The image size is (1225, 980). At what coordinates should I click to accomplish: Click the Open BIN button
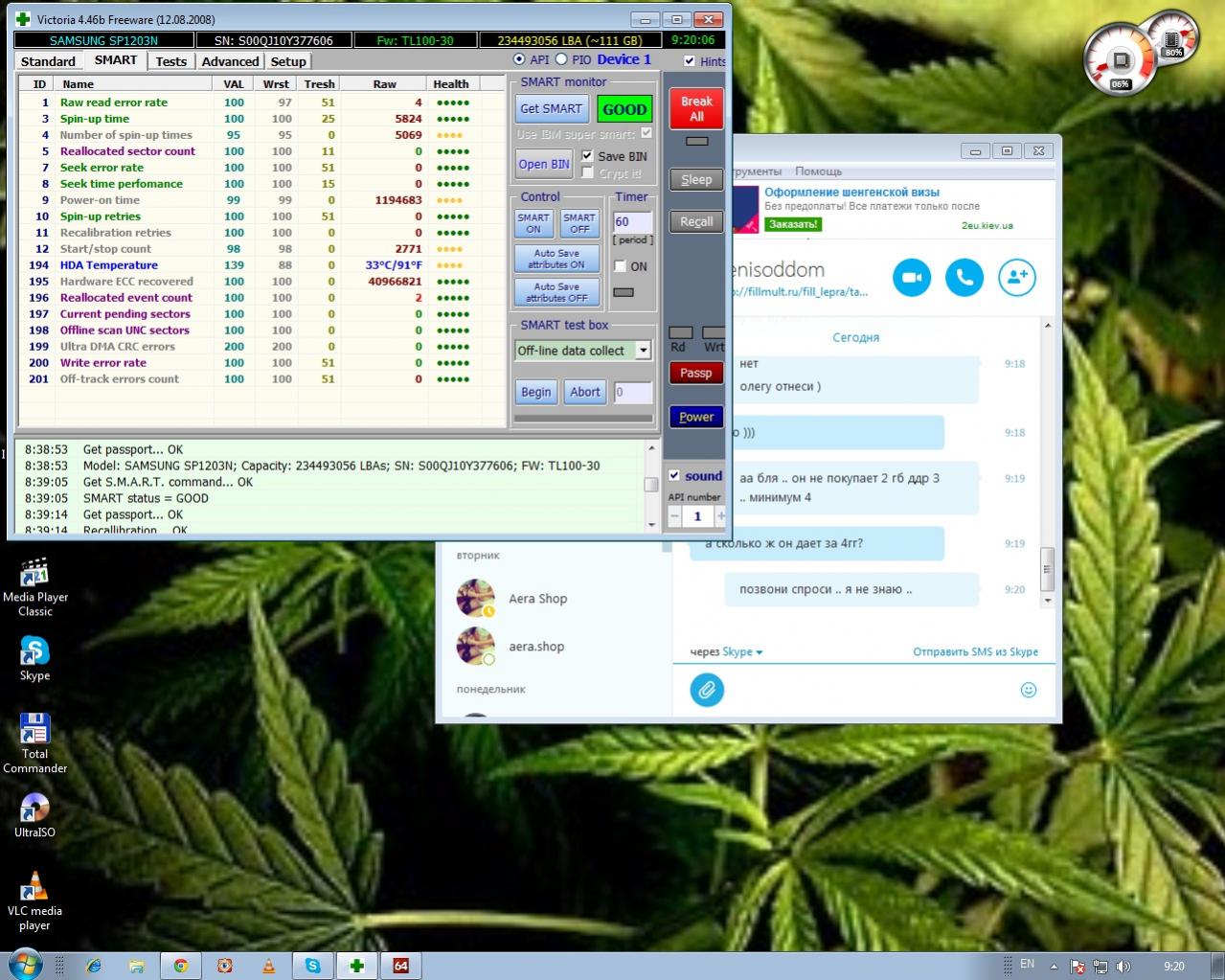tap(544, 164)
